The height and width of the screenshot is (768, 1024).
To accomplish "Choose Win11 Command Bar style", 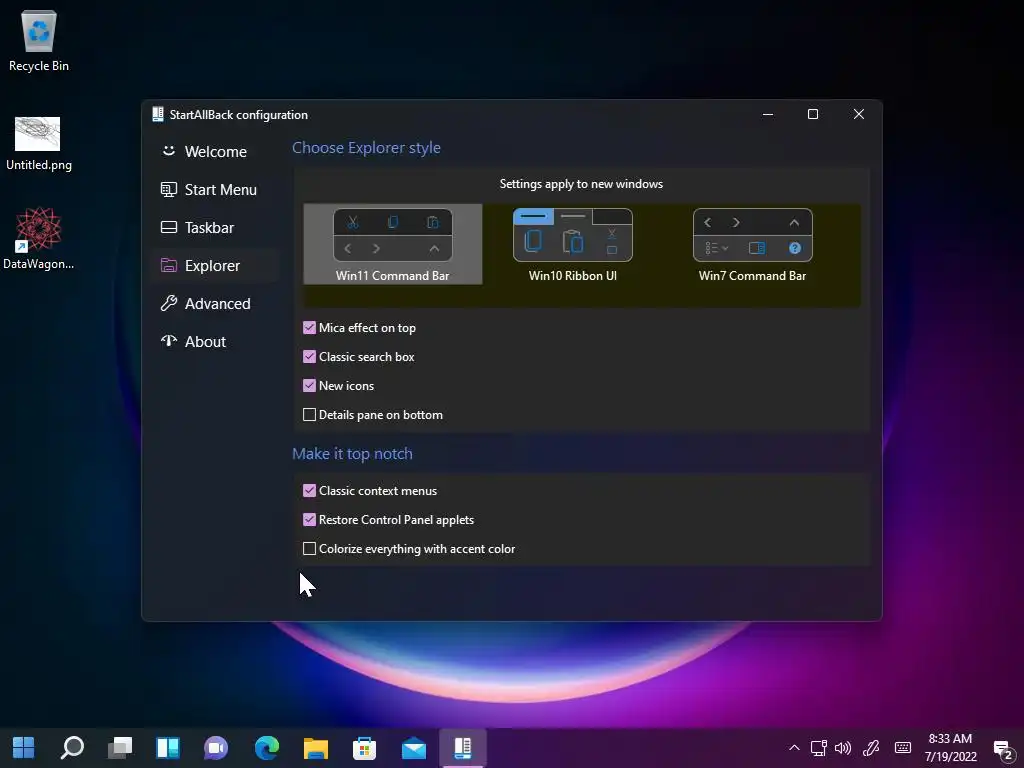I will point(392,244).
